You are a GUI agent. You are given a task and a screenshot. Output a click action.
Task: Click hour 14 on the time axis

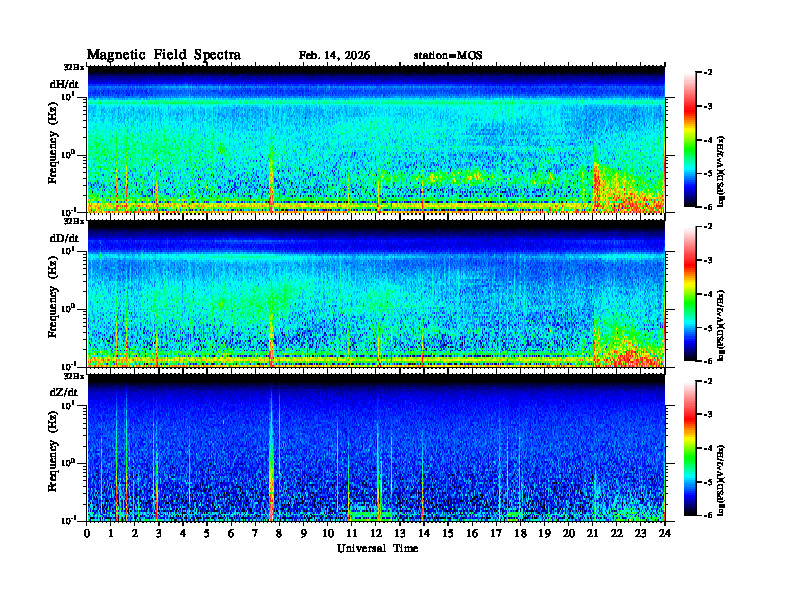tap(424, 534)
